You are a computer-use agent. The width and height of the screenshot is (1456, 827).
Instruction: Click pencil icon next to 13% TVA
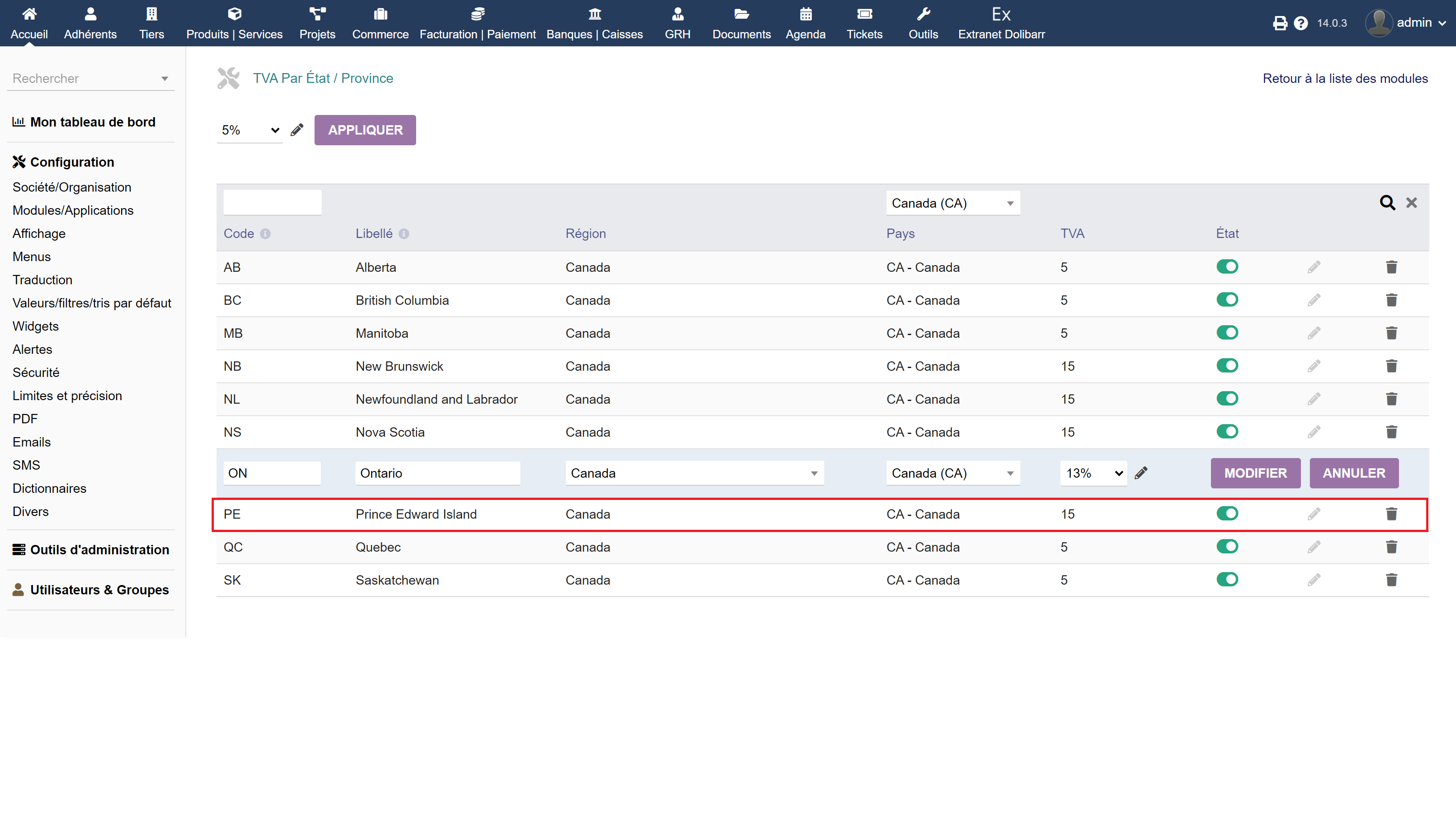pyautogui.click(x=1141, y=473)
